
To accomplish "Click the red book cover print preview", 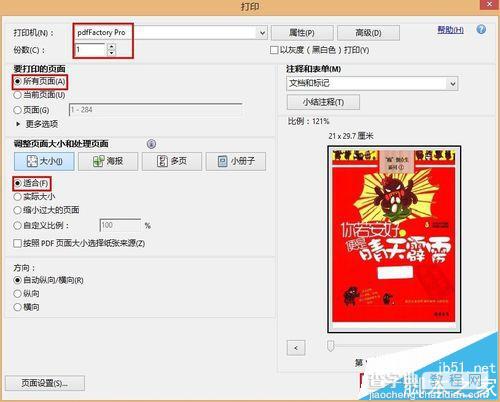I will pos(394,239).
